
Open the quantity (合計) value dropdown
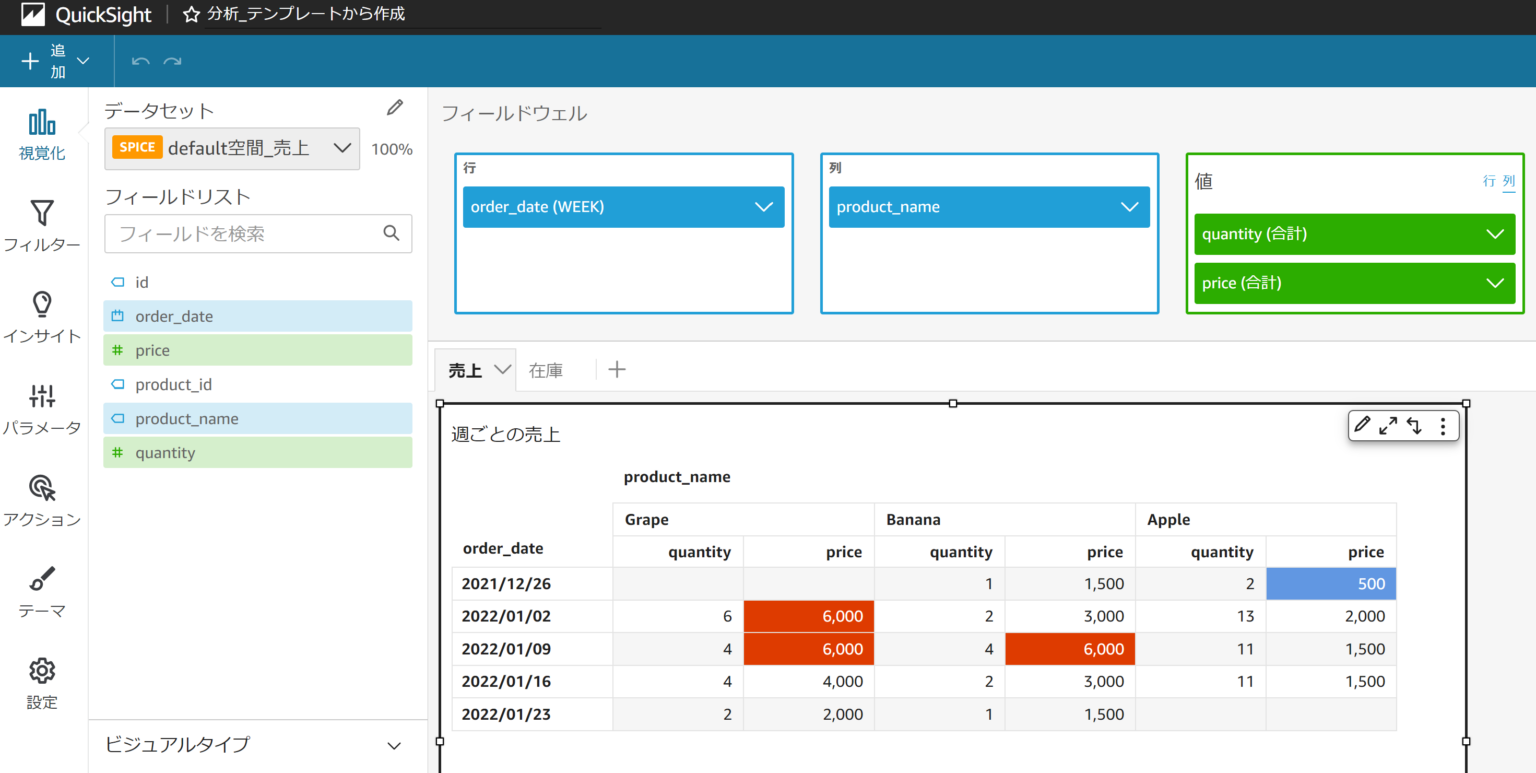click(x=1497, y=233)
